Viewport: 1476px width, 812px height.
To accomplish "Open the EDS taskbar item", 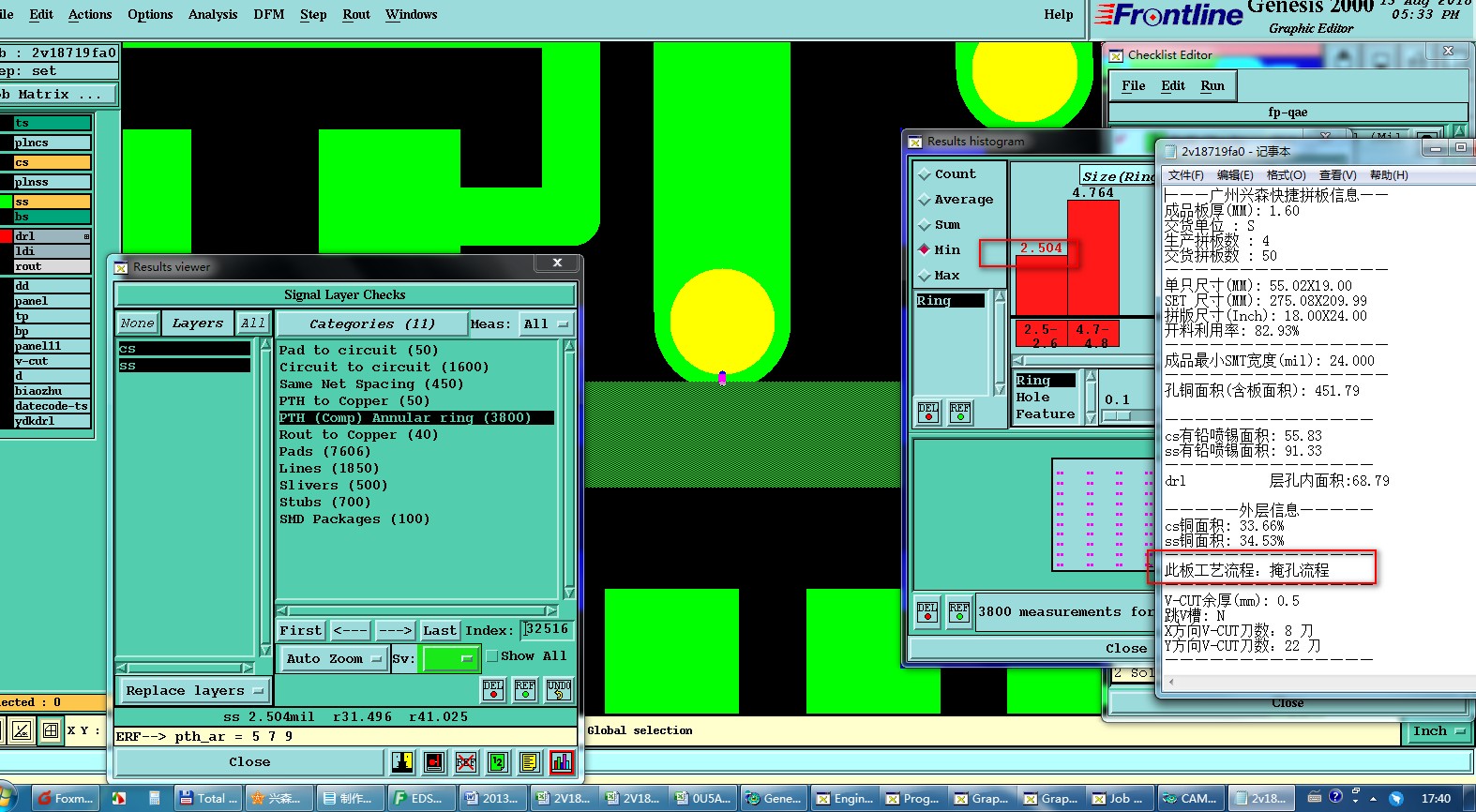I will click(x=420, y=799).
